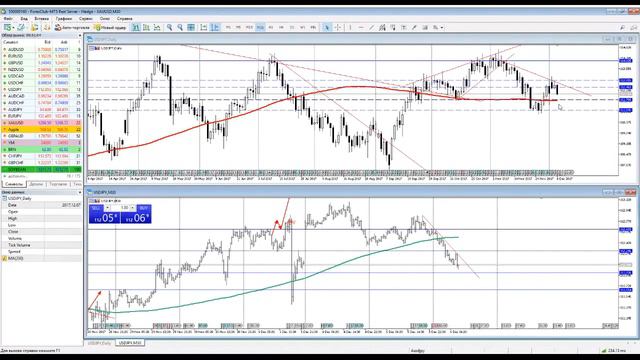This screenshot has height=360, width=640.
Task: Toggle the auto scroll chart icon
Action: tap(204, 27)
